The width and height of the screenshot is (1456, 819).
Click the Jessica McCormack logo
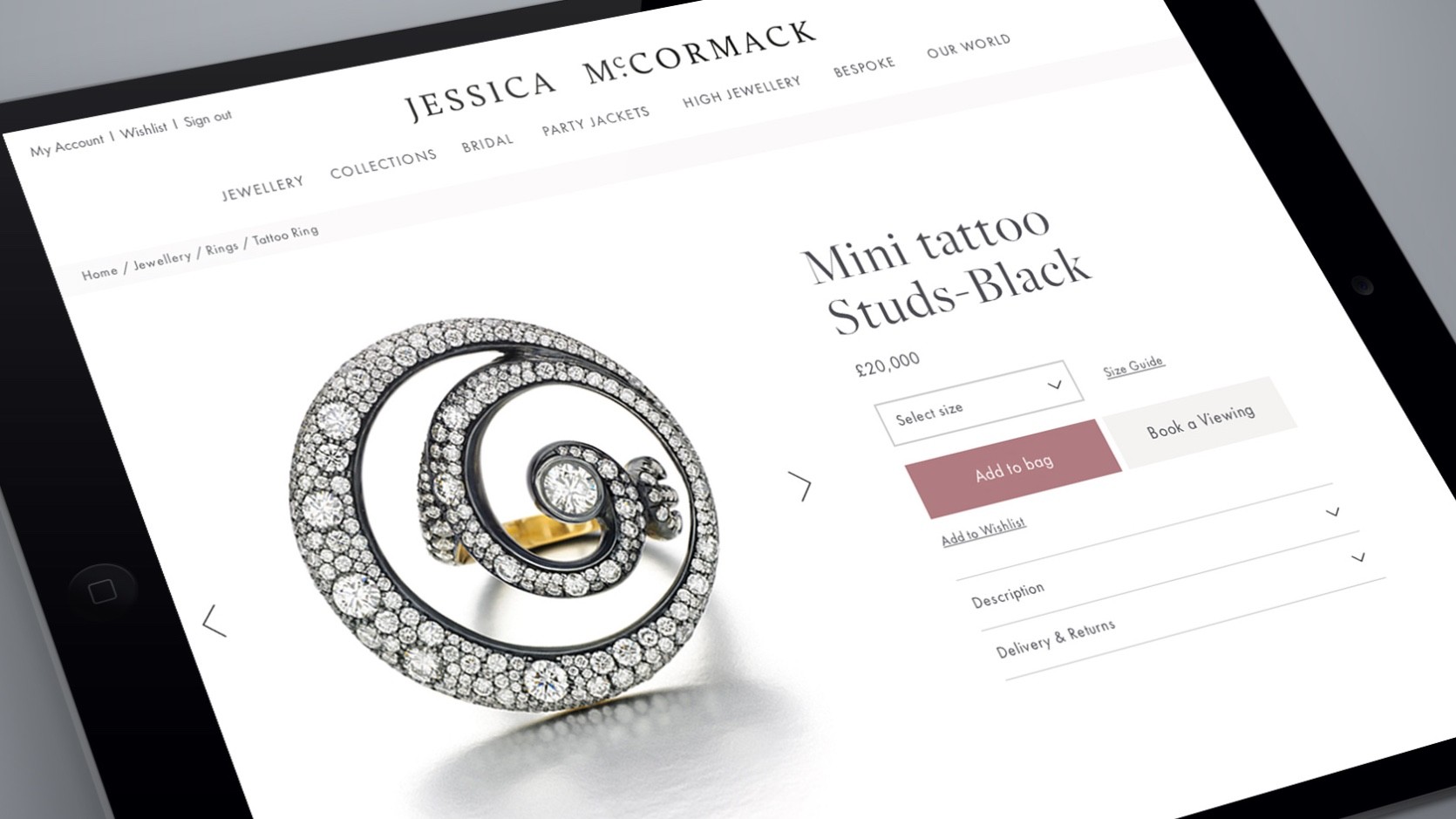[610, 70]
